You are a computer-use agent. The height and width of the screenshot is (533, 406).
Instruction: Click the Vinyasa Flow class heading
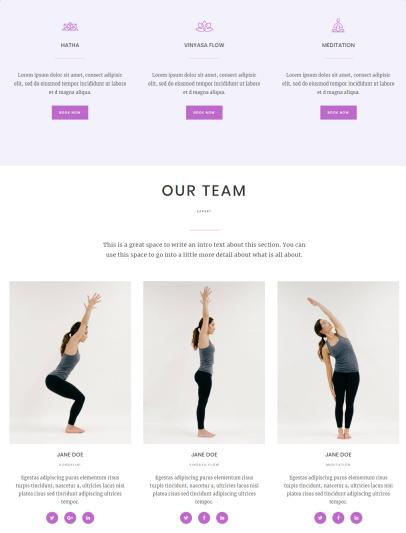[204, 45]
